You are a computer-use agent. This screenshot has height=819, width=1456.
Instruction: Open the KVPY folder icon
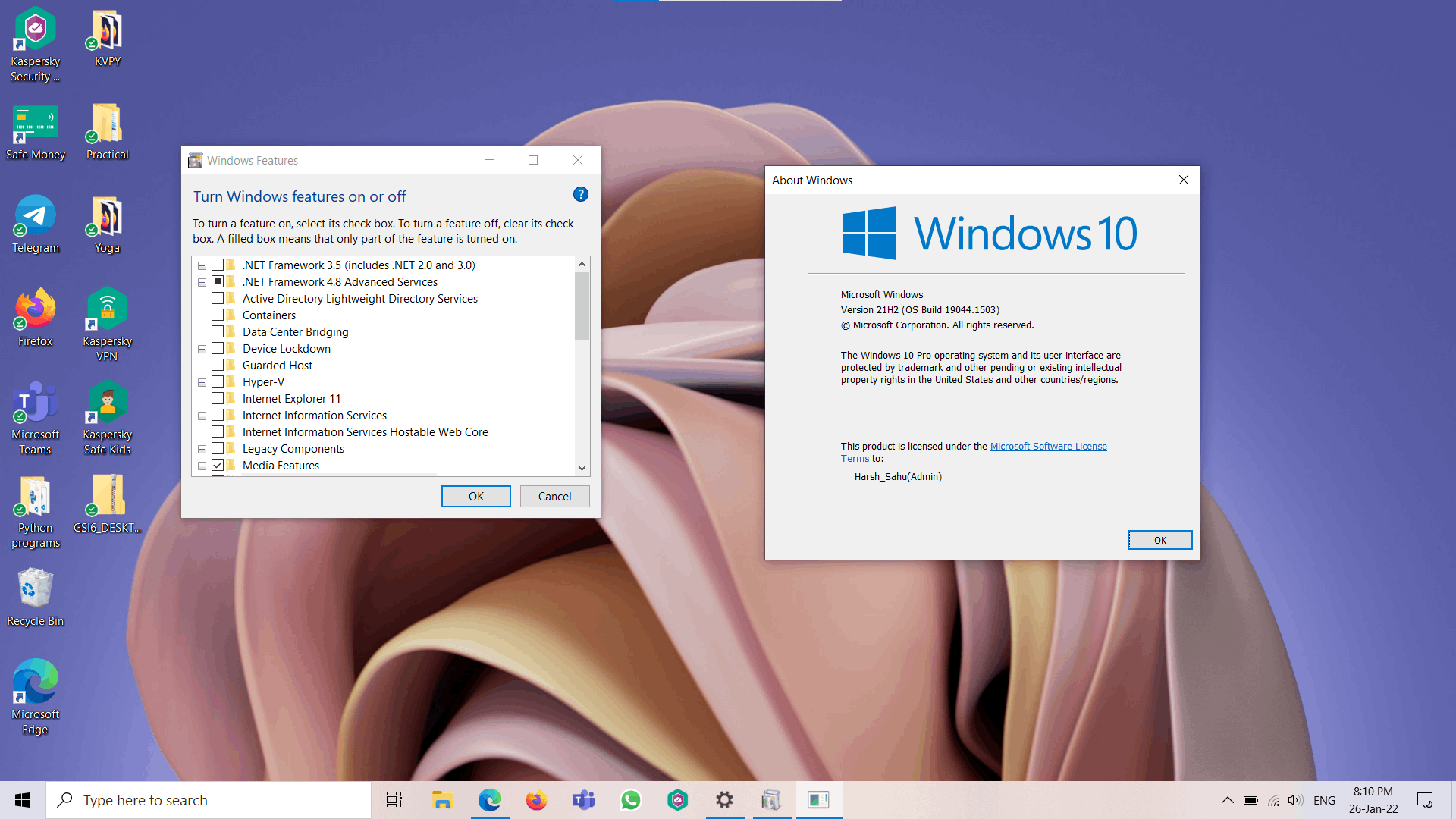108,38
